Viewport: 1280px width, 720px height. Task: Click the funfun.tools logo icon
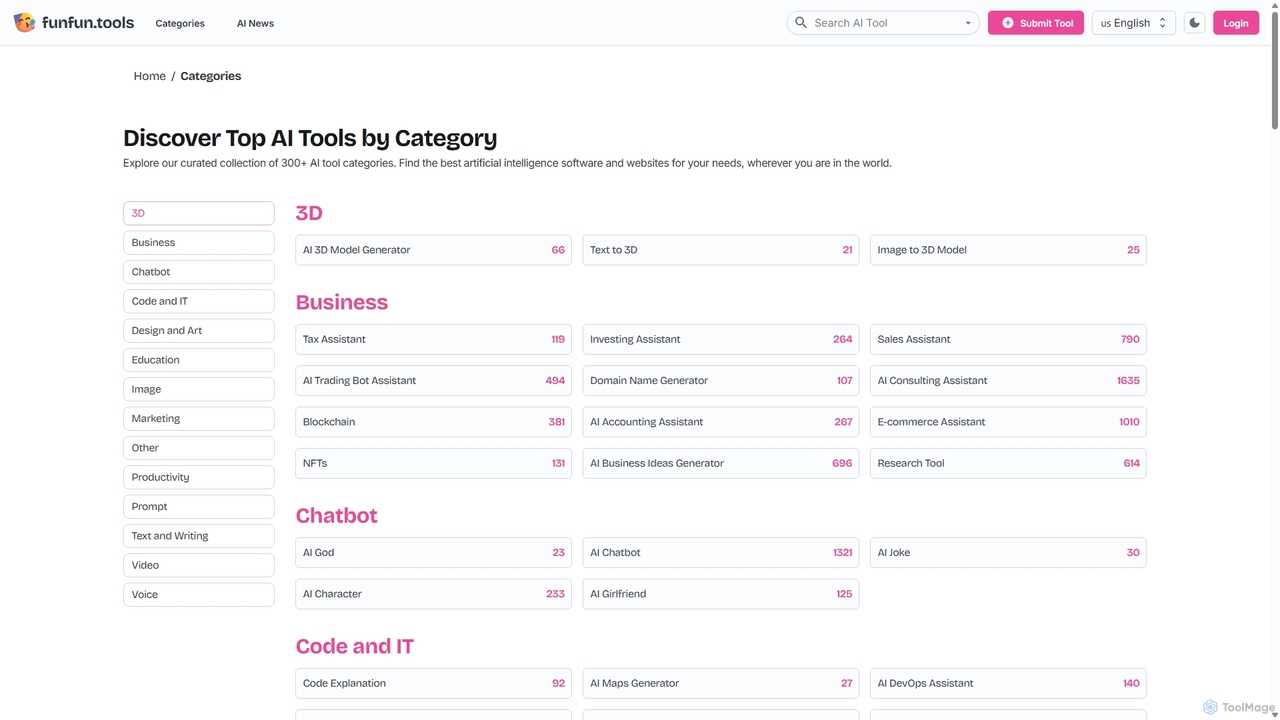[24, 22]
